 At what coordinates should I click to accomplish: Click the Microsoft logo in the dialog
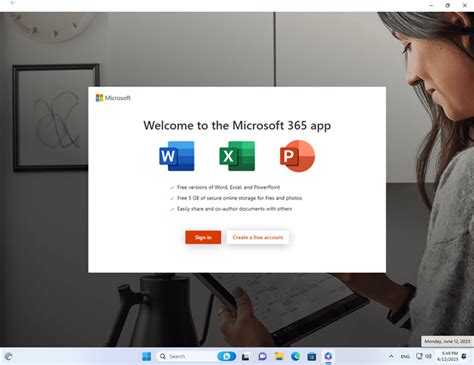coord(113,98)
